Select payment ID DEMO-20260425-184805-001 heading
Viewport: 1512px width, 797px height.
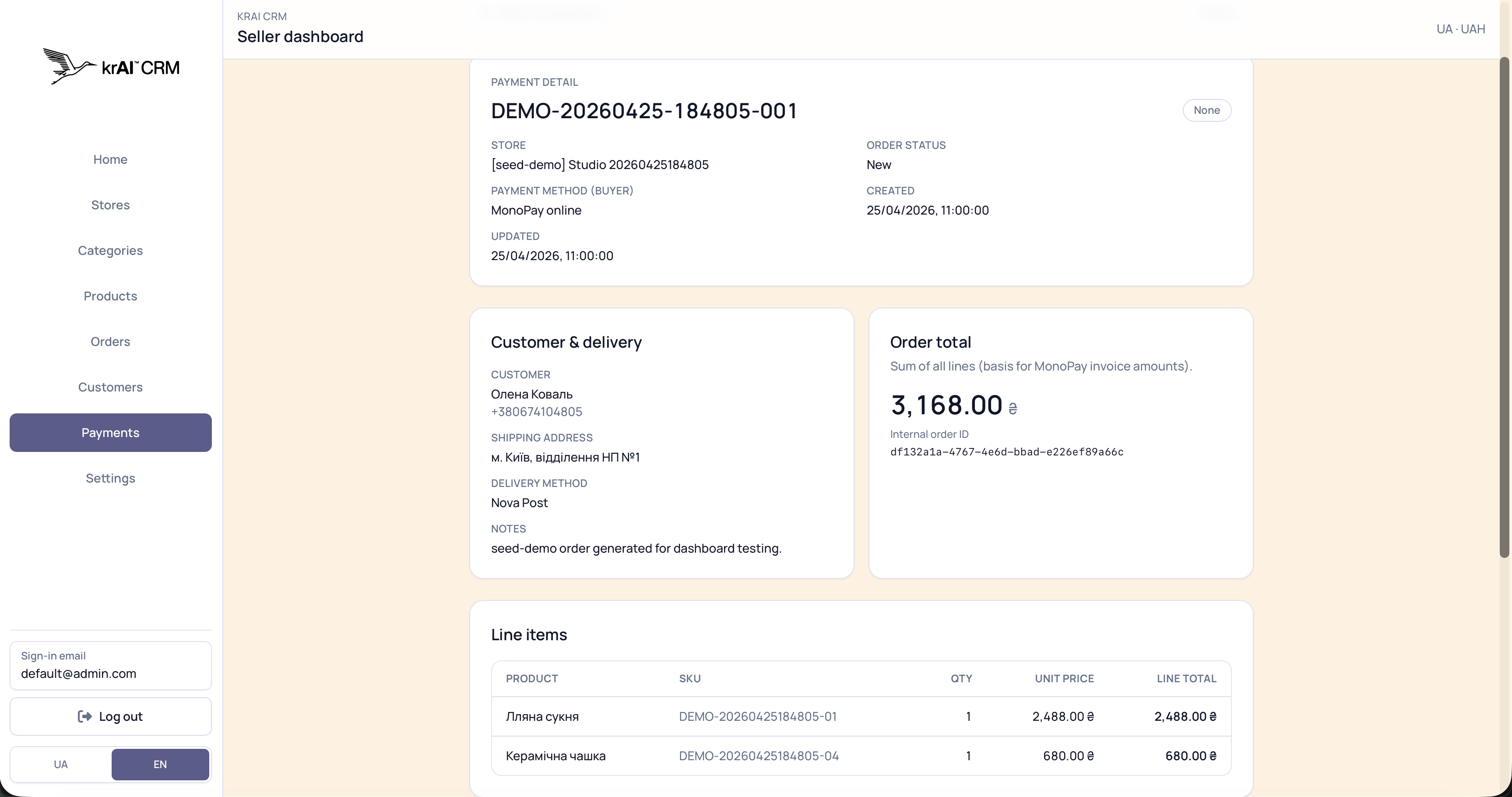click(x=644, y=111)
